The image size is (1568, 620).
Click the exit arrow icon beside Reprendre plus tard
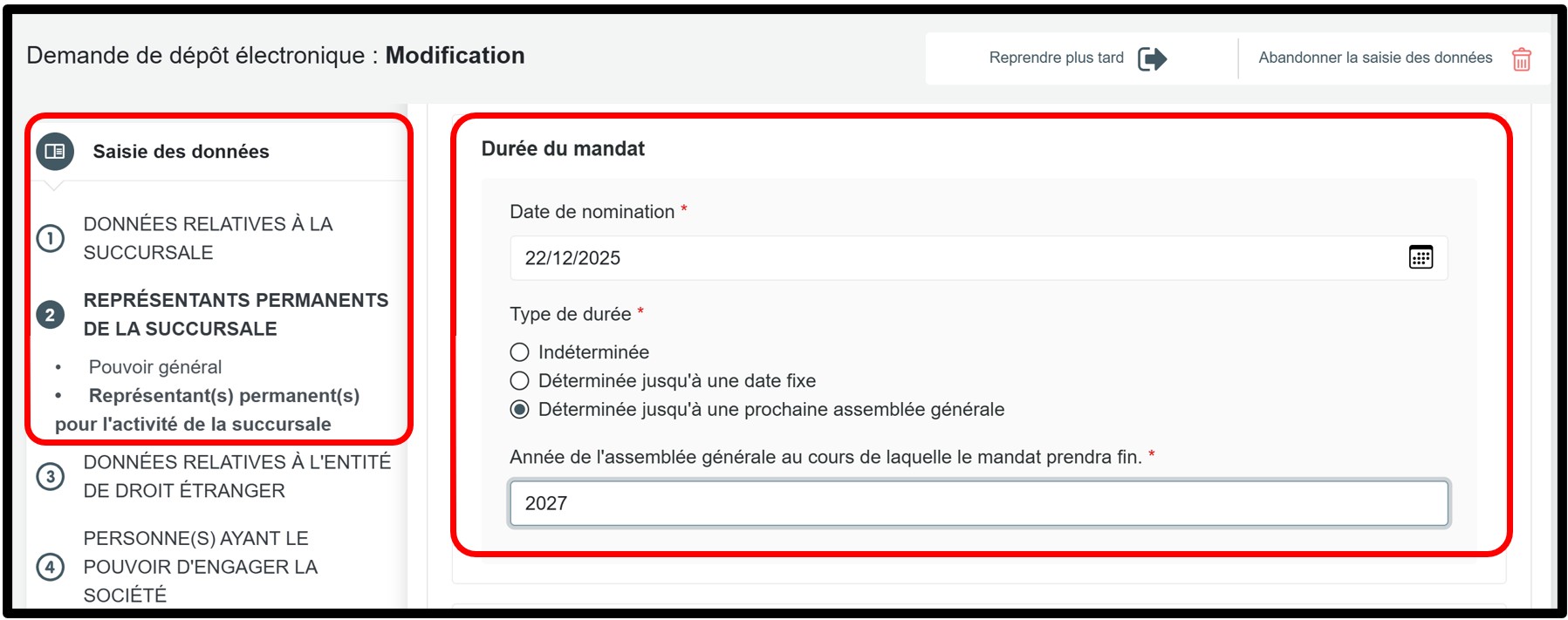(x=1152, y=58)
